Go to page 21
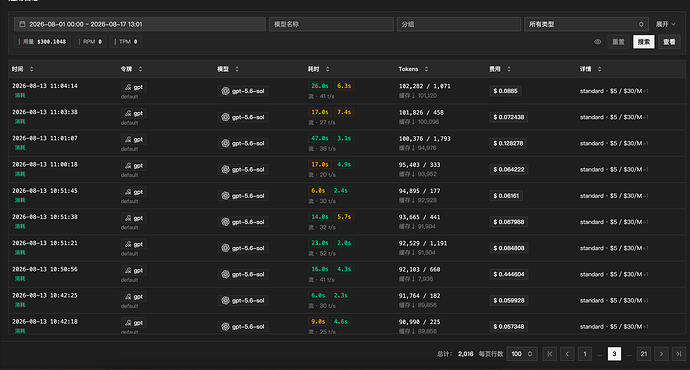Image resolution: width=690 pixels, height=370 pixels. click(644, 354)
